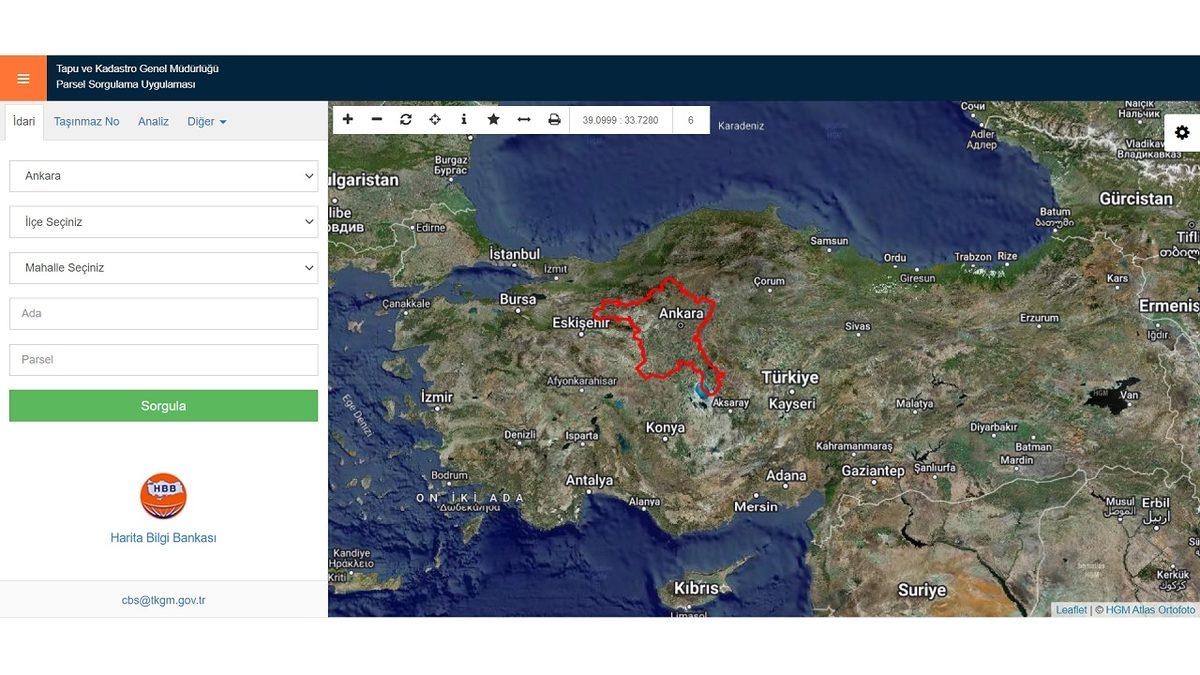Click inside the Ada input field

point(163,313)
